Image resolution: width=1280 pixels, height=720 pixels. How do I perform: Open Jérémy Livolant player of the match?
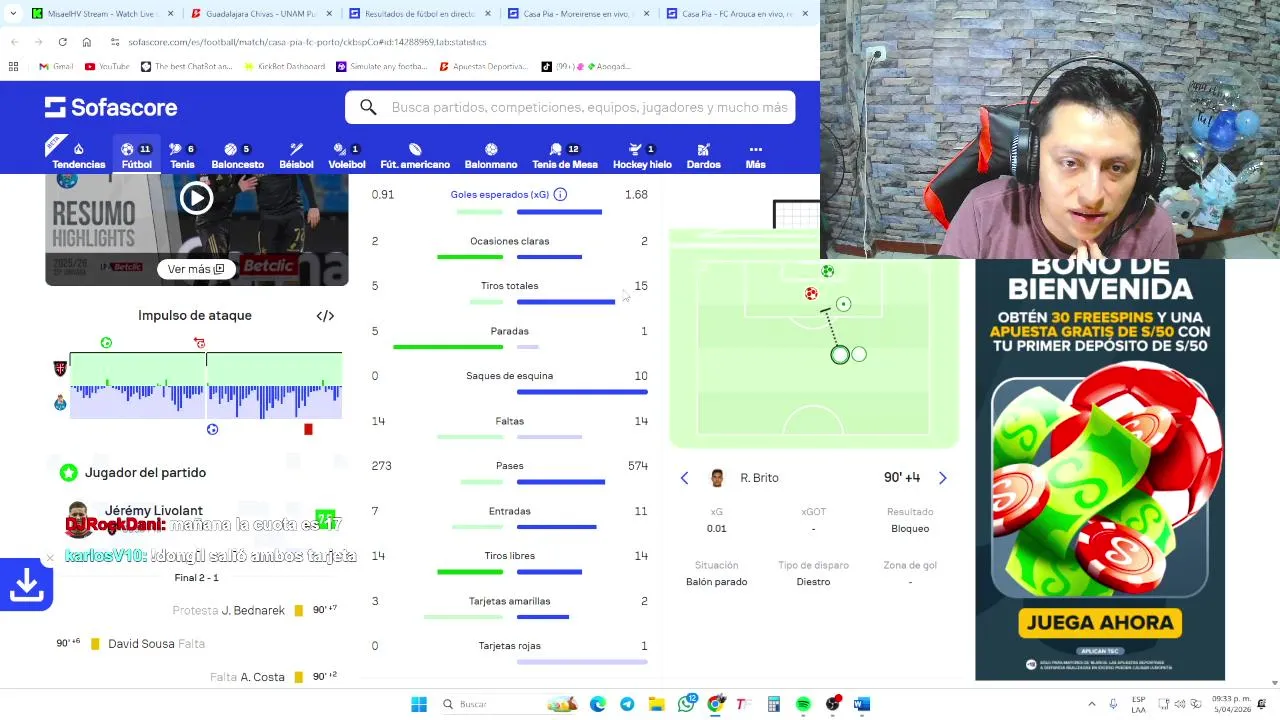(x=153, y=510)
